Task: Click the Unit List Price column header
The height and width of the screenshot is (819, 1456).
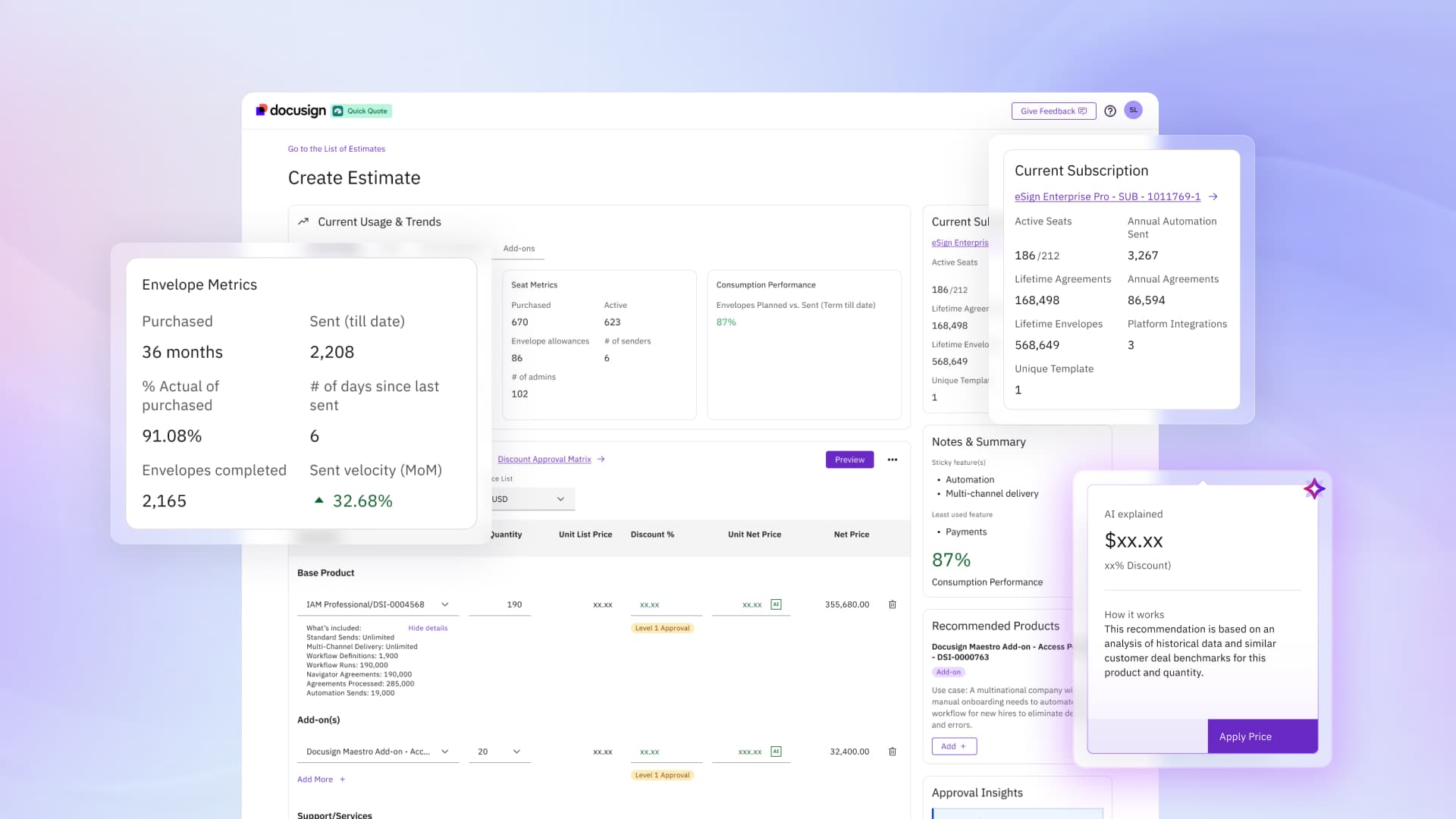Action: (x=585, y=535)
